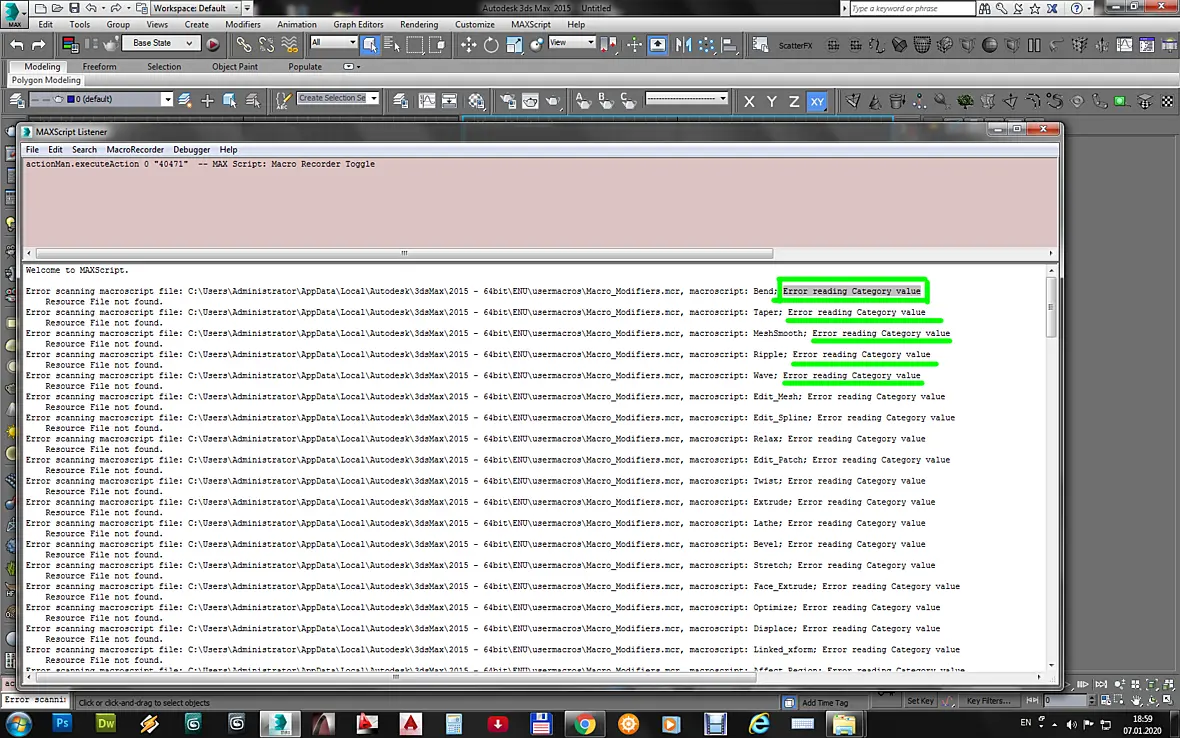Image resolution: width=1180 pixels, height=738 pixels.
Task: Select the Move tool in main toolbar
Action: coord(468,45)
